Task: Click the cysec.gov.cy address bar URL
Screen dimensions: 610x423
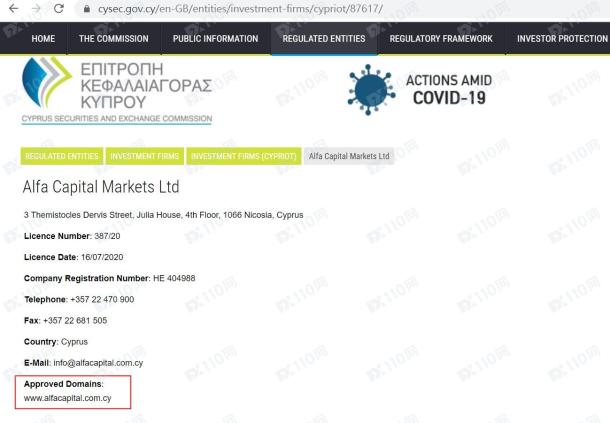Action: click(x=240, y=9)
